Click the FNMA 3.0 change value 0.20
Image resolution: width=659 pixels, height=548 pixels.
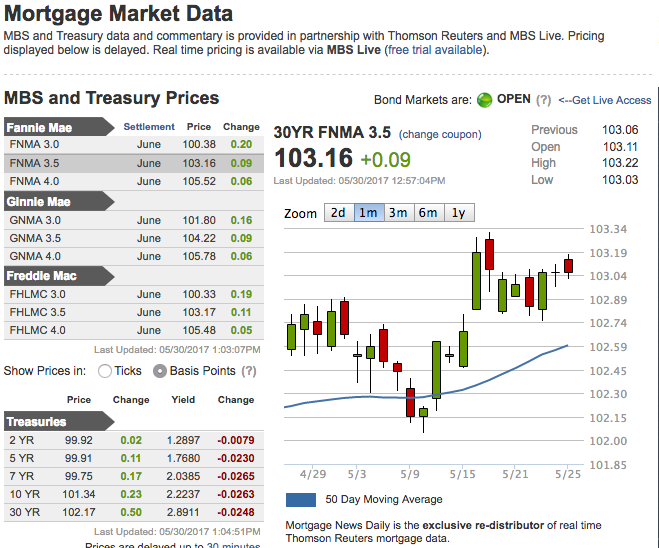[241, 145]
